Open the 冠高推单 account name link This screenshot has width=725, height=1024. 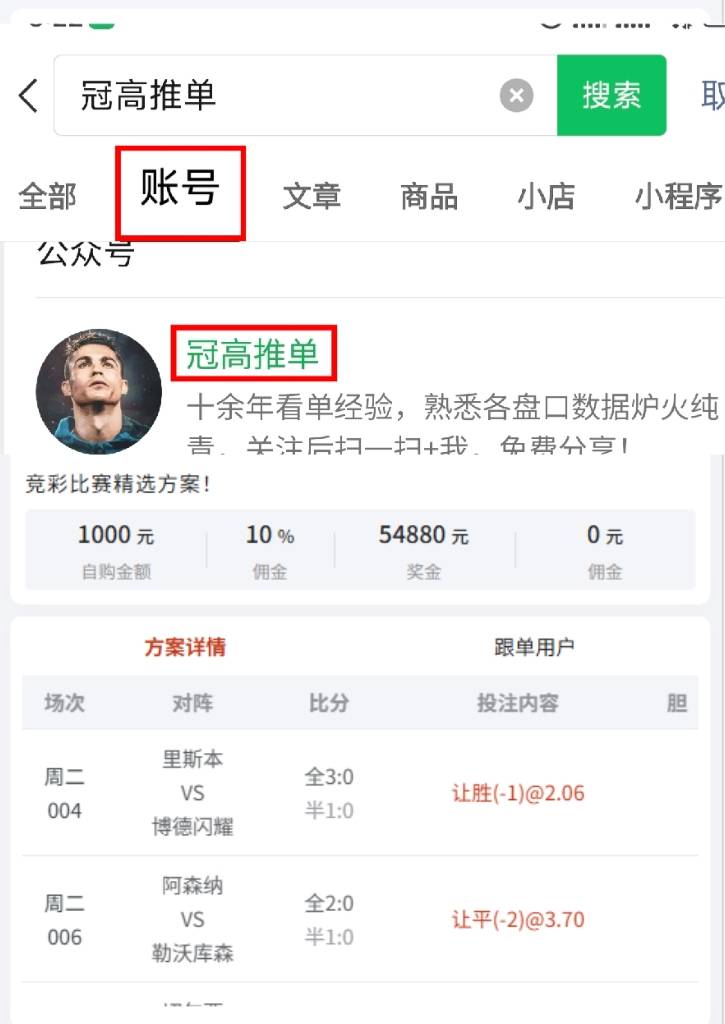click(253, 354)
